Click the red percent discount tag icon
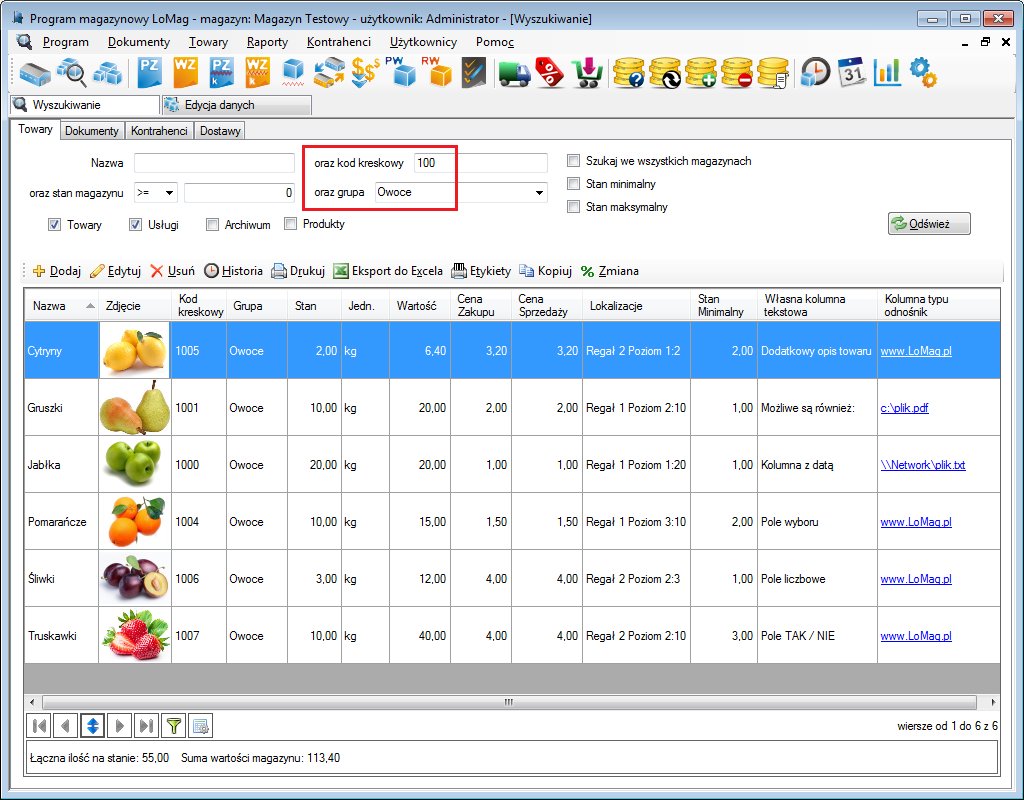Viewport: 1024px width, 800px height. 549,73
